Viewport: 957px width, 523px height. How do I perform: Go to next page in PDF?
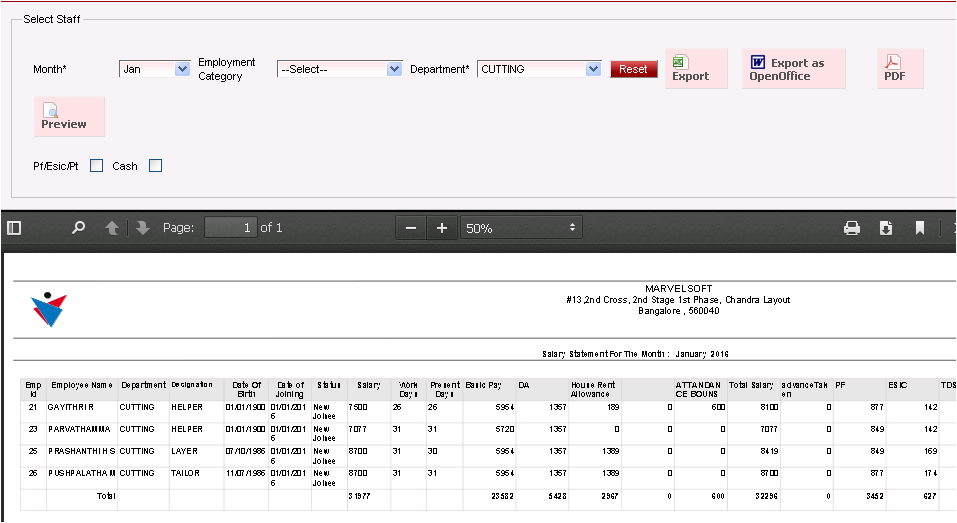point(143,228)
